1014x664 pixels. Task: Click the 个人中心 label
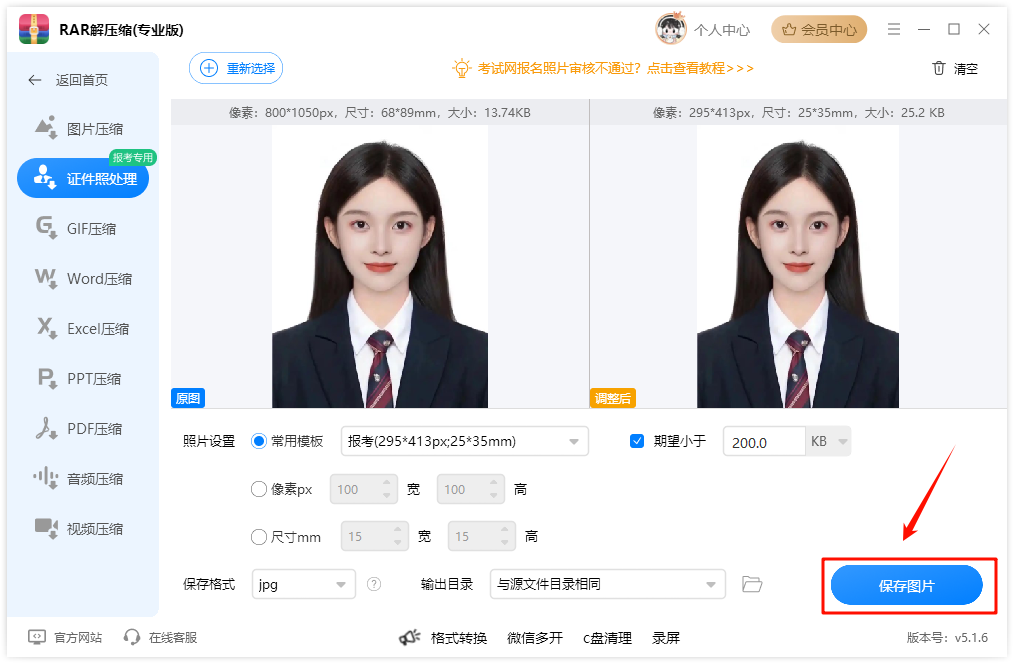pyautogui.click(x=722, y=30)
